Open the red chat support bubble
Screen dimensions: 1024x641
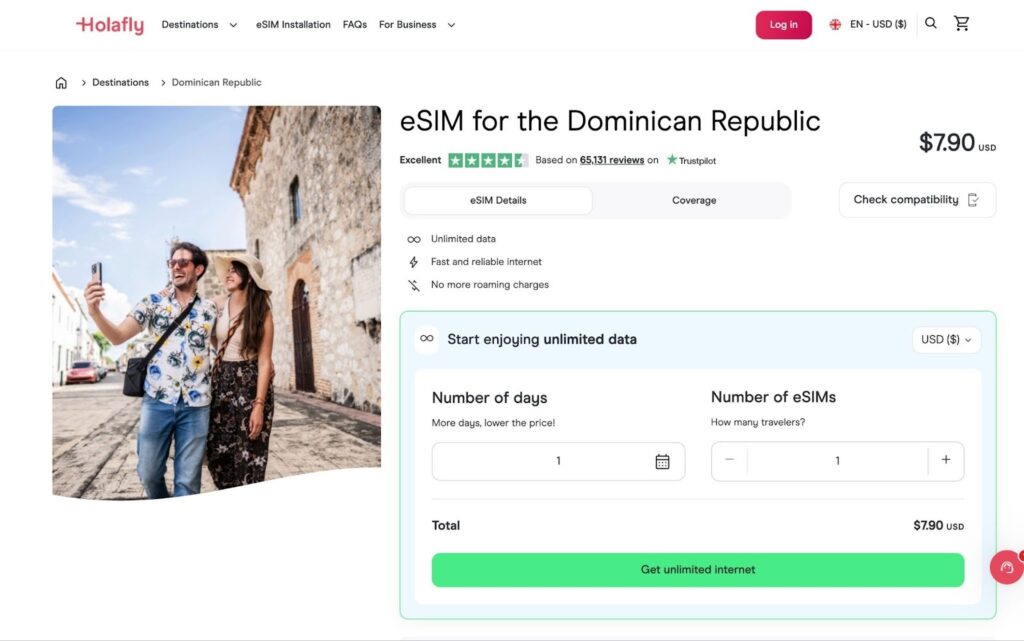pyautogui.click(x=1006, y=567)
